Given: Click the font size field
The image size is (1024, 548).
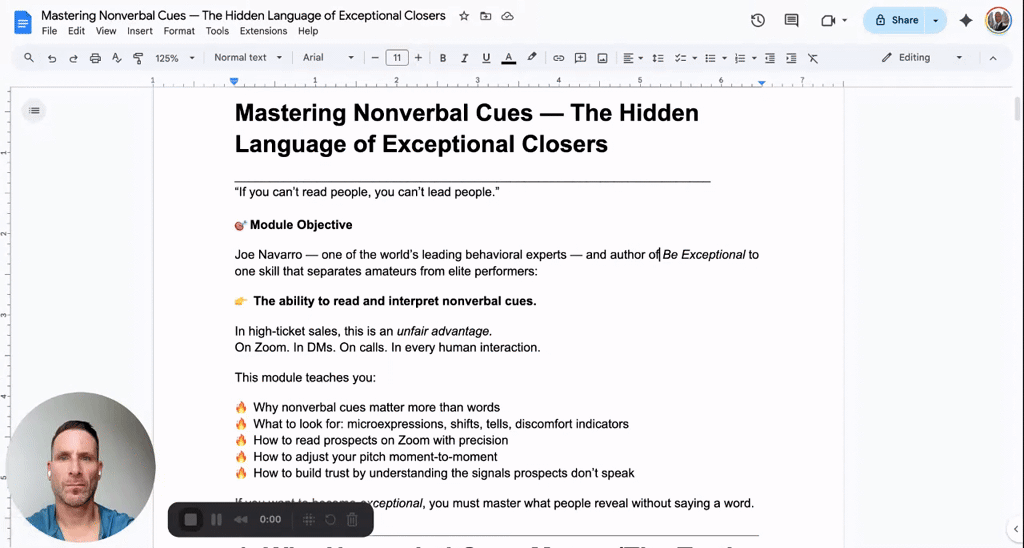Looking at the screenshot, I should (x=396, y=57).
